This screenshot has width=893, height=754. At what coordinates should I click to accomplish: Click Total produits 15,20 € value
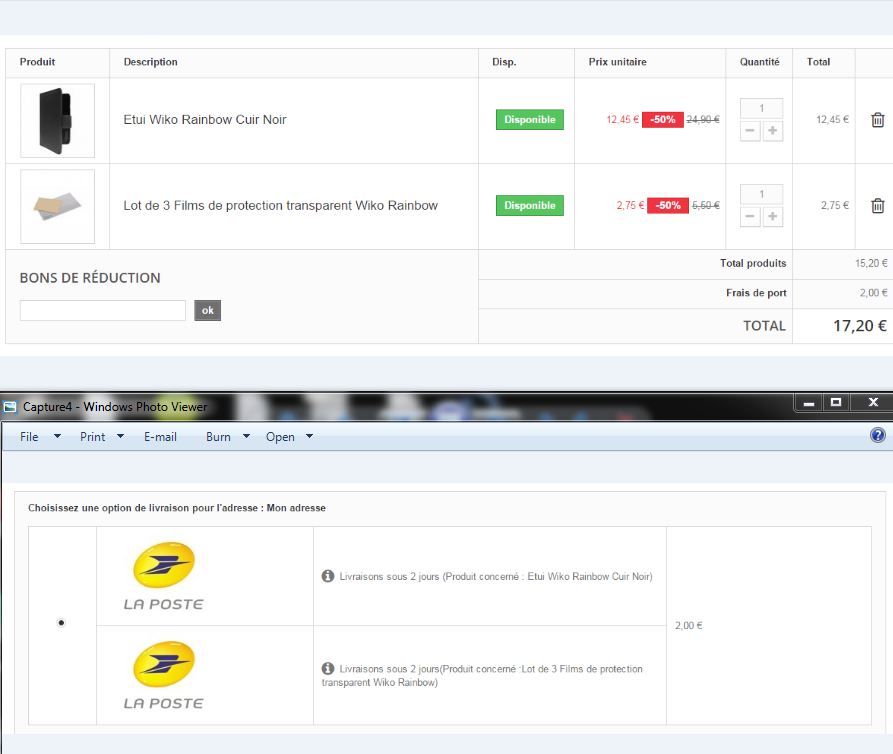871,263
